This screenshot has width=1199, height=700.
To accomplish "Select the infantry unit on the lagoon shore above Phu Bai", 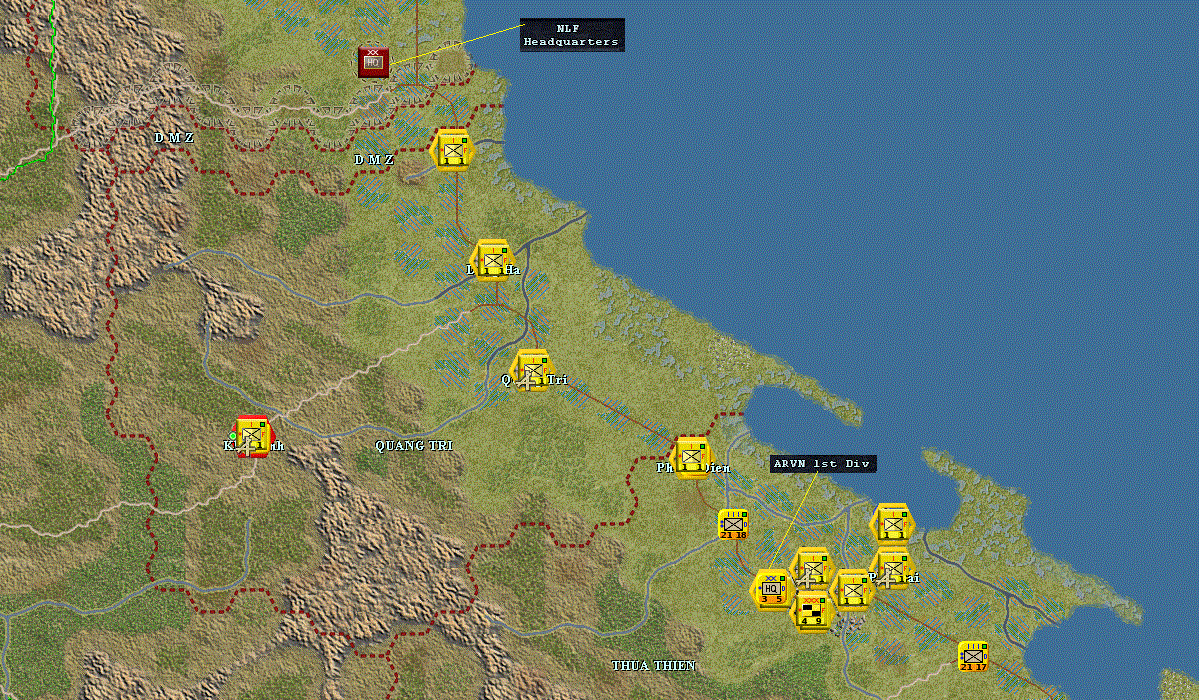I will click(892, 524).
